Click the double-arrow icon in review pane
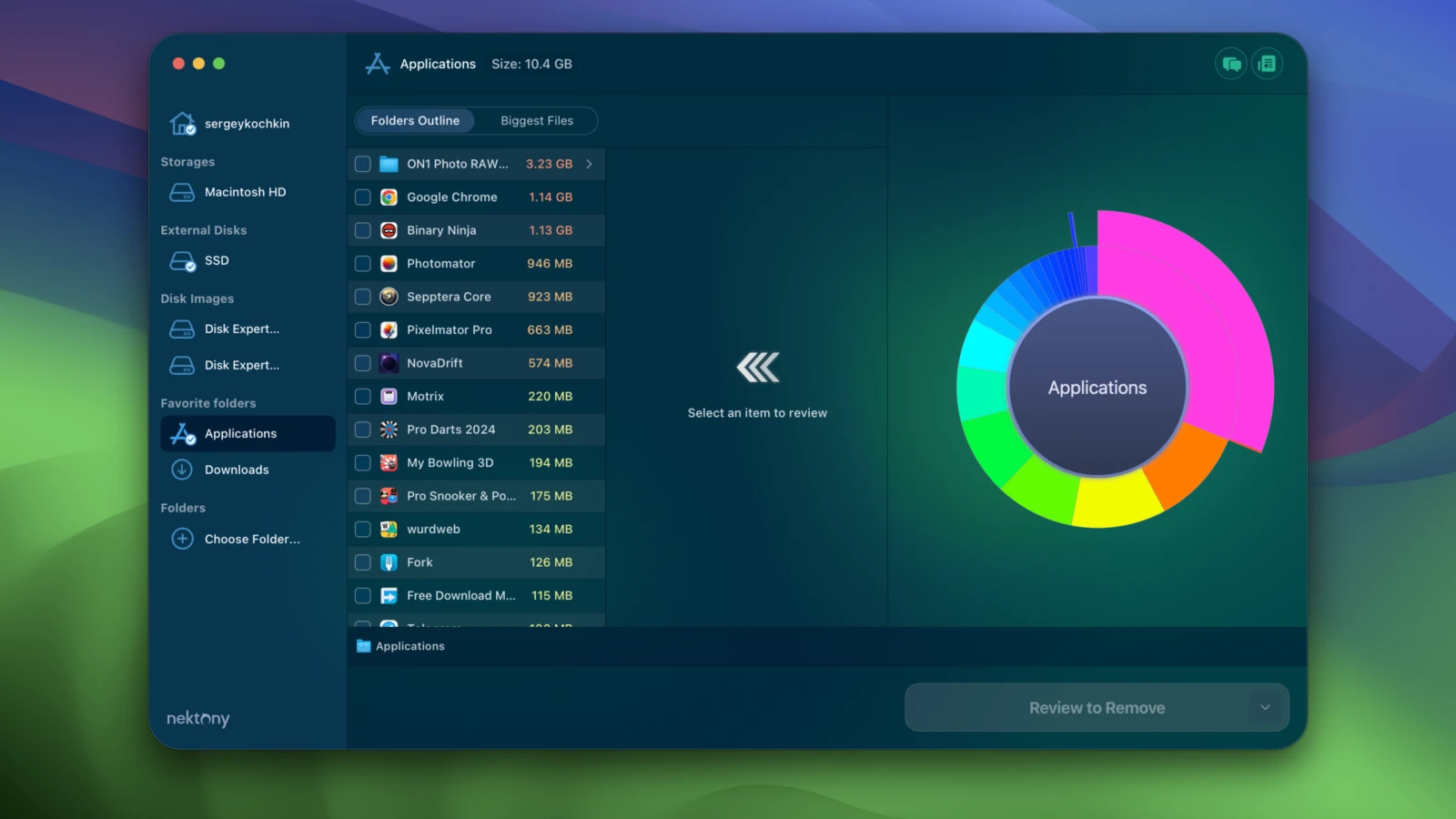 pos(757,368)
